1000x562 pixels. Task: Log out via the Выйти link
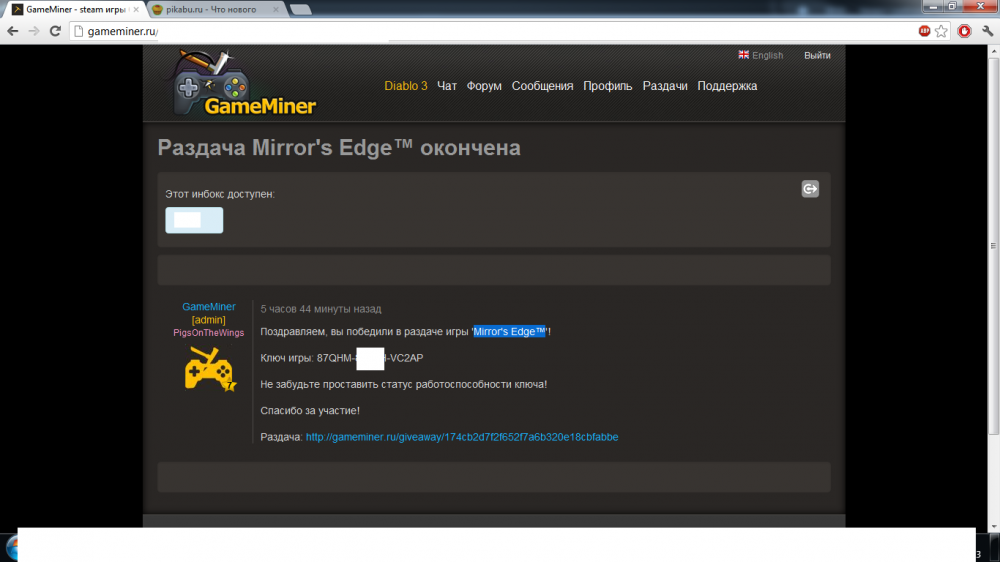[x=817, y=55]
